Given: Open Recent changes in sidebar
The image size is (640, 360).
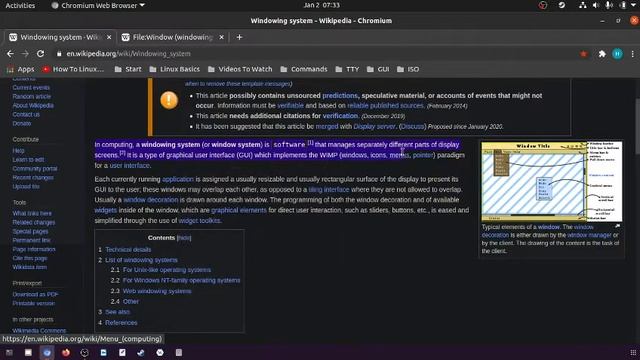Looking at the screenshot, I should point(33,178).
